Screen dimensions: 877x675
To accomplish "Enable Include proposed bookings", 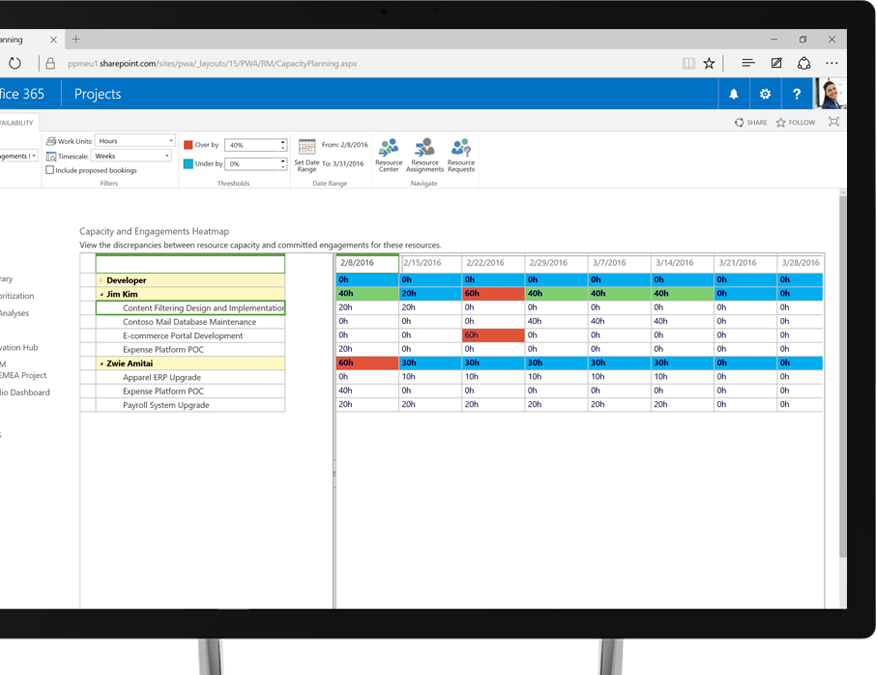I will coord(49,170).
